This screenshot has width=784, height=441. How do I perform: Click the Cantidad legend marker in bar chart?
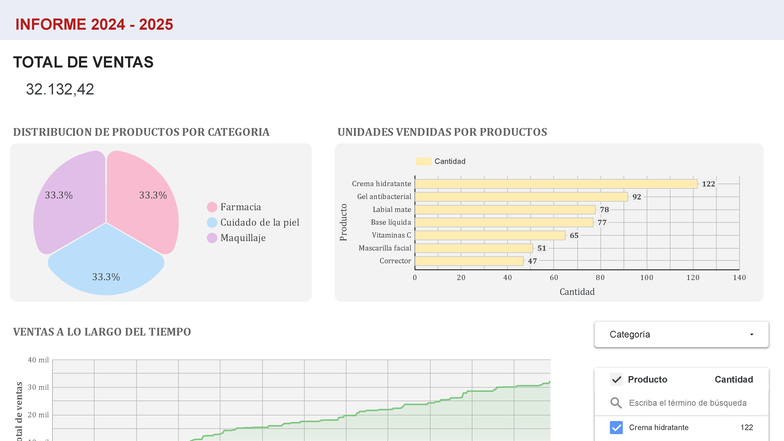tap(423, 161)
